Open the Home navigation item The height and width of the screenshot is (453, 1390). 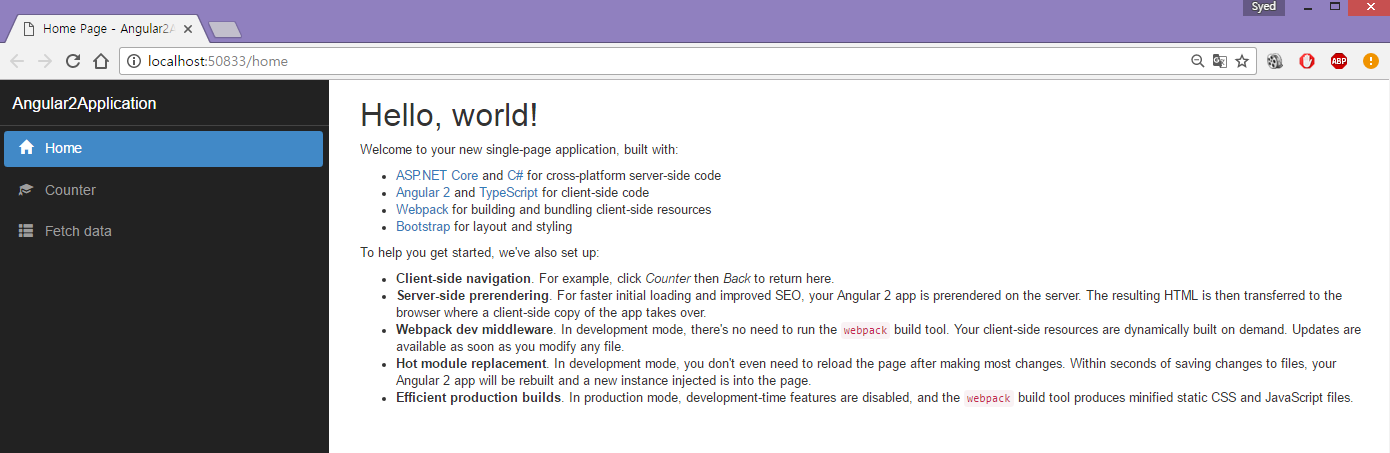coord(164,148)
